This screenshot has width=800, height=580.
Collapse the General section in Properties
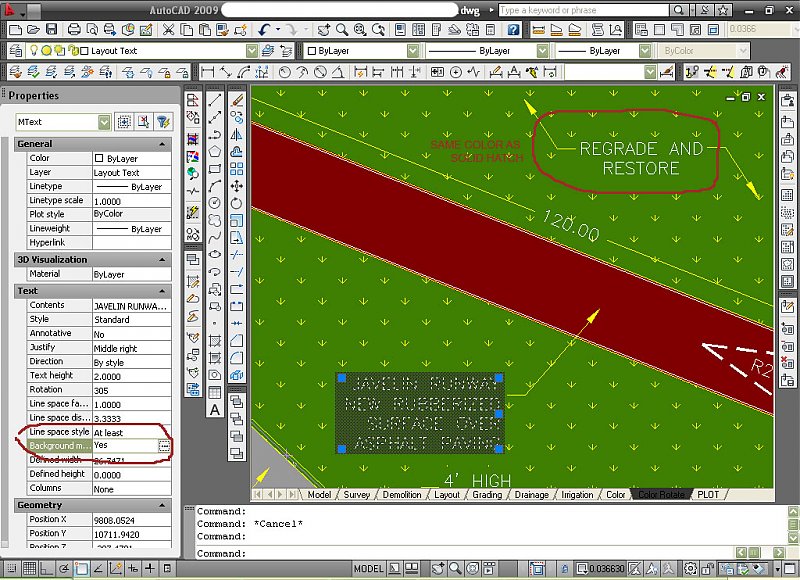point(162,144)
